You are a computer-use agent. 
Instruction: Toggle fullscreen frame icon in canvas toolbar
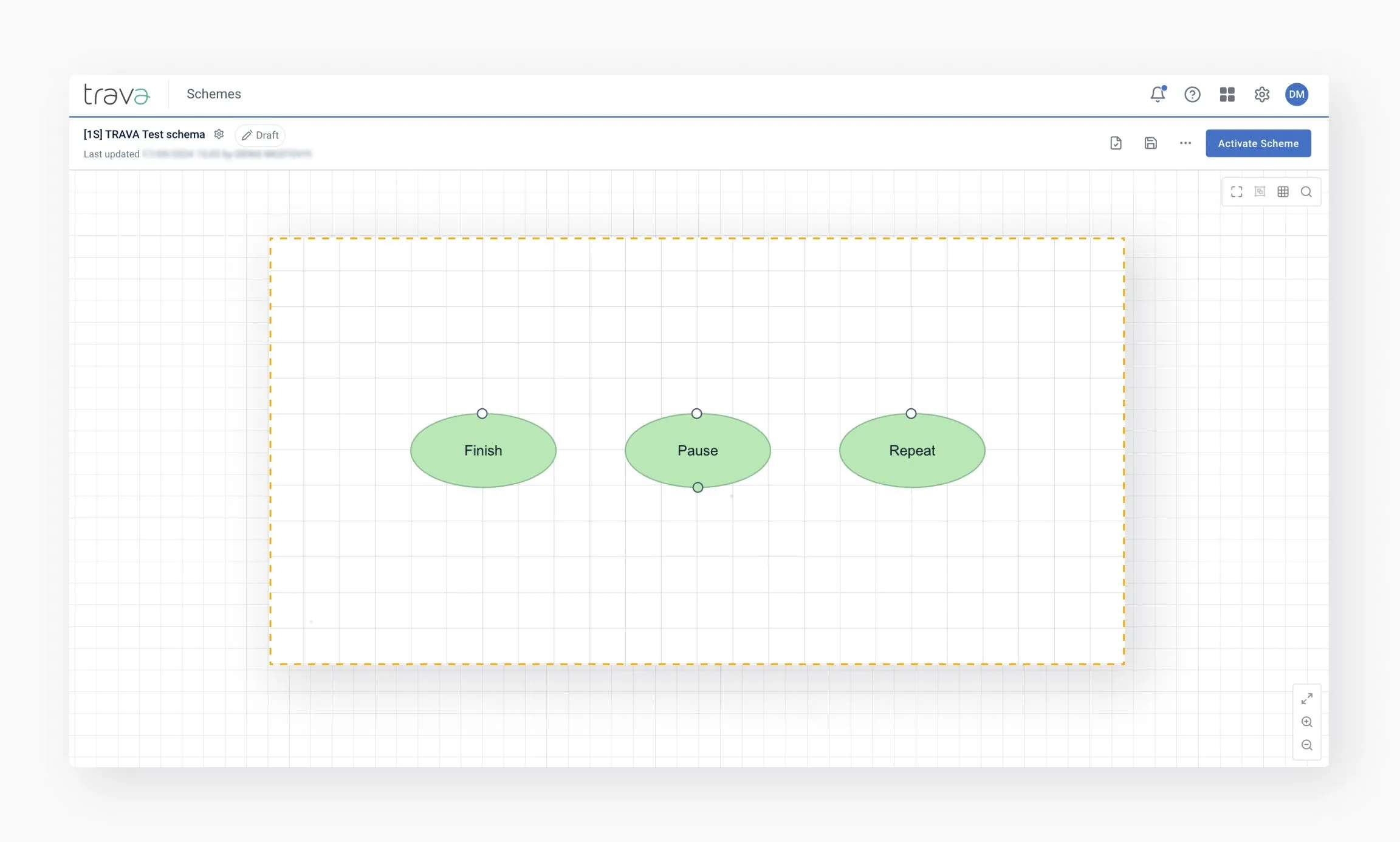click(1237, 192)
